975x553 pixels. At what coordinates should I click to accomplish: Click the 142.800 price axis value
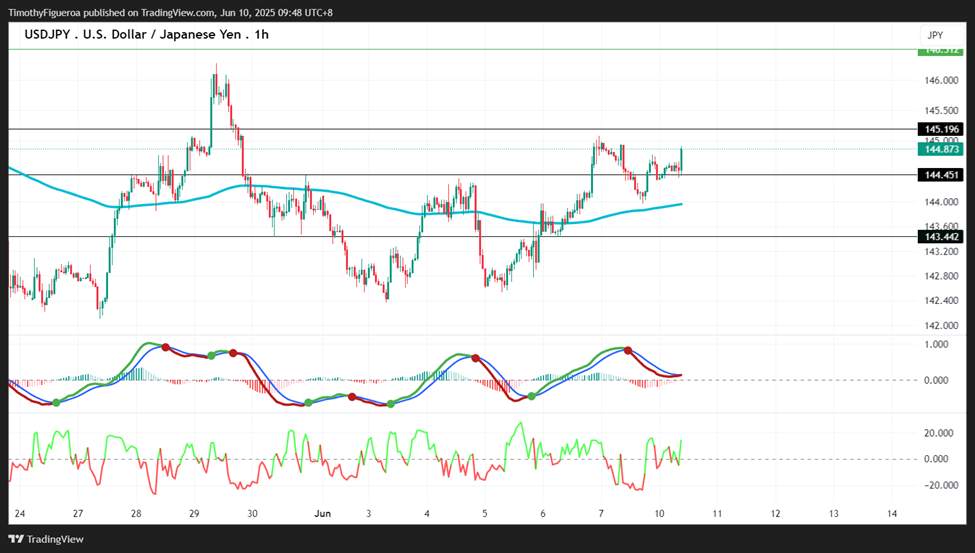(941, 276)
